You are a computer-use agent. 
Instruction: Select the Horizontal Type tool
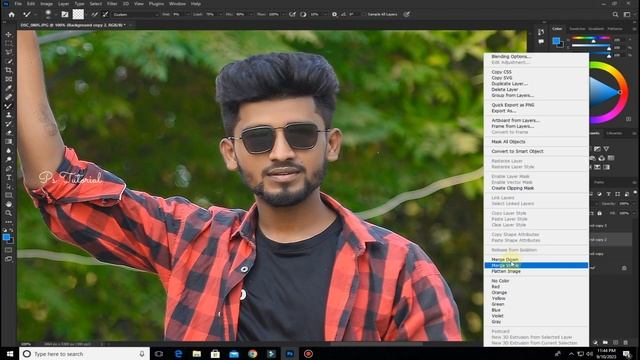click(9, 178)
